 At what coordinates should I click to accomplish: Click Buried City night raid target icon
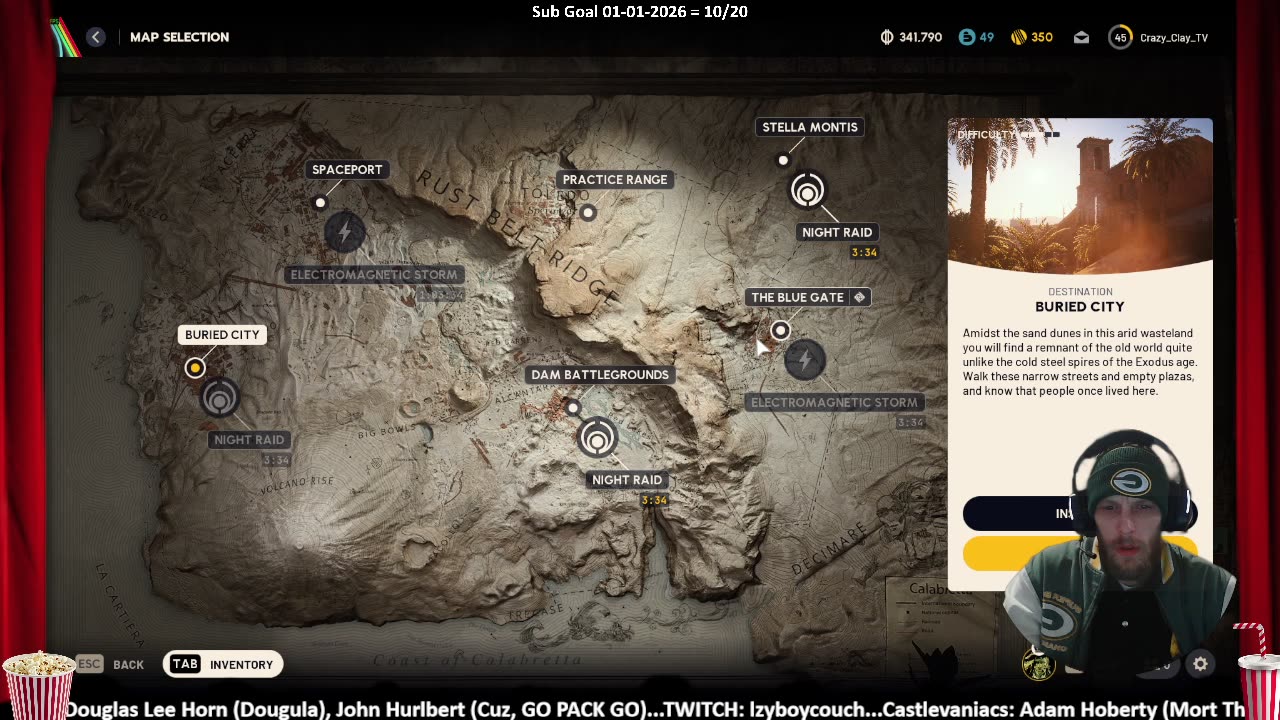(x=220, y=398)
